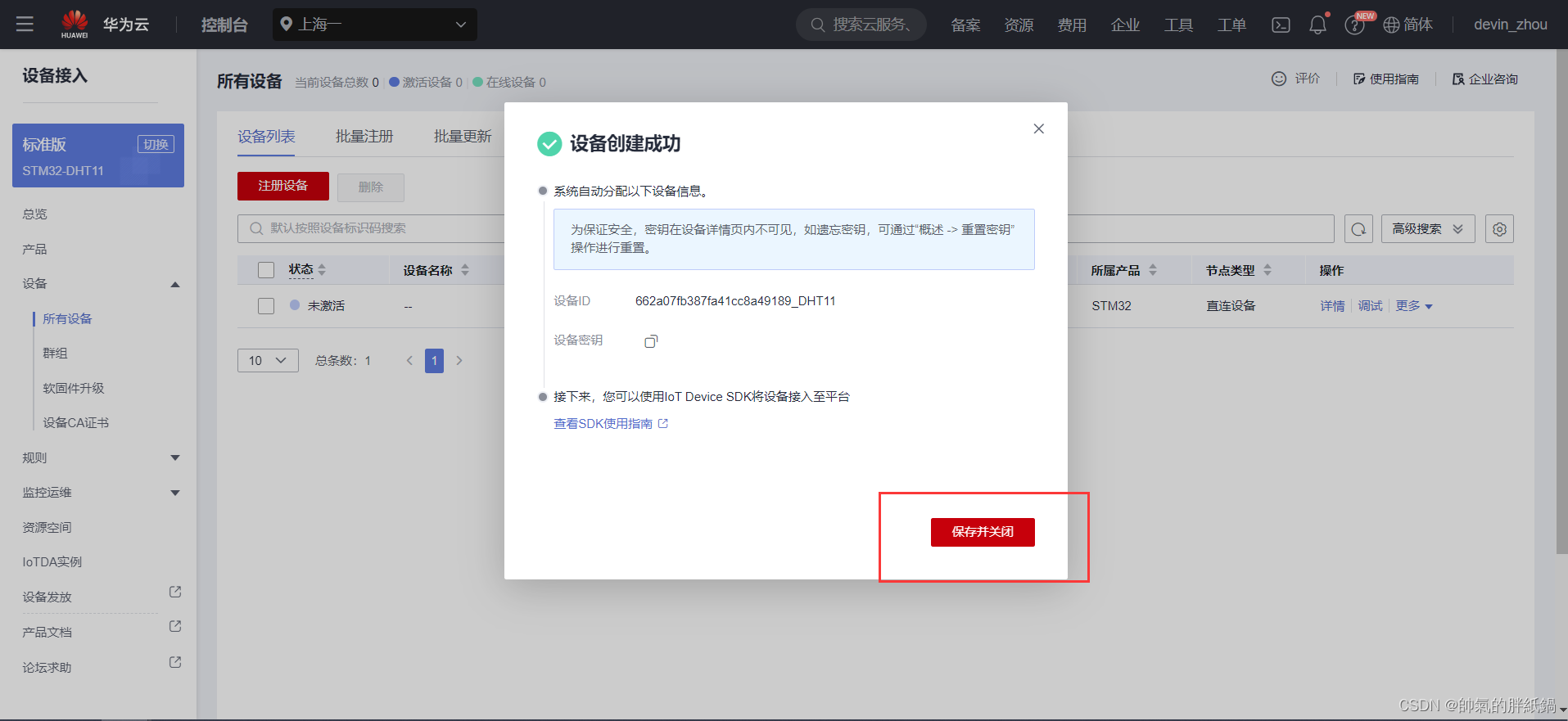
Task: Copy the device secret key
Action: pyautogui.click(x=651, y=341)
